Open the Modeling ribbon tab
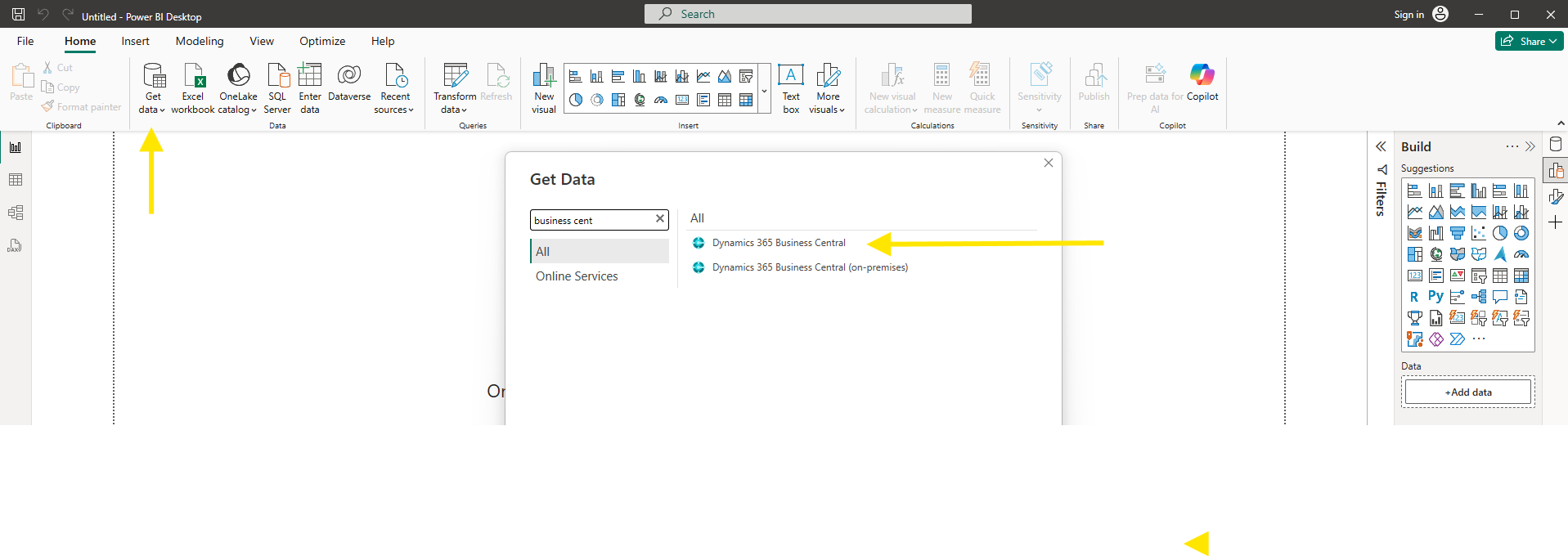This screenshot has width=1568, height=556. pyautogui.click(x=199, y=41)
